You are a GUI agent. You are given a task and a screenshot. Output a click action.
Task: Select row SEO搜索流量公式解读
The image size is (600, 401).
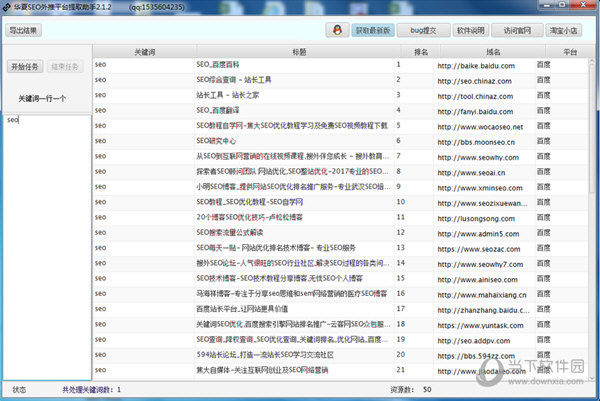(x=341, y=233)
